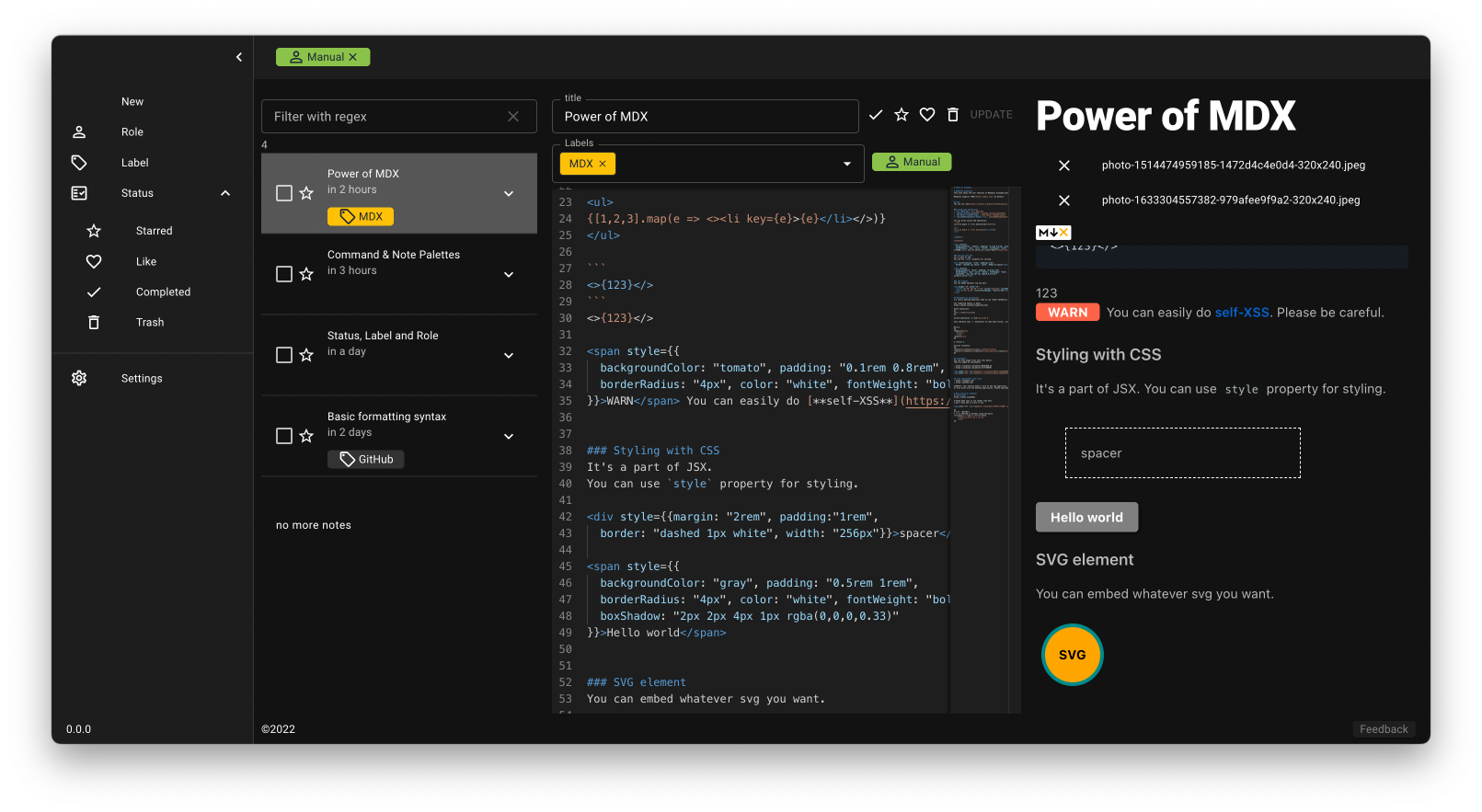Remove the Manual role filter chip
Viewport: 1482px width, 812px height.
click(x=353, y=57)
